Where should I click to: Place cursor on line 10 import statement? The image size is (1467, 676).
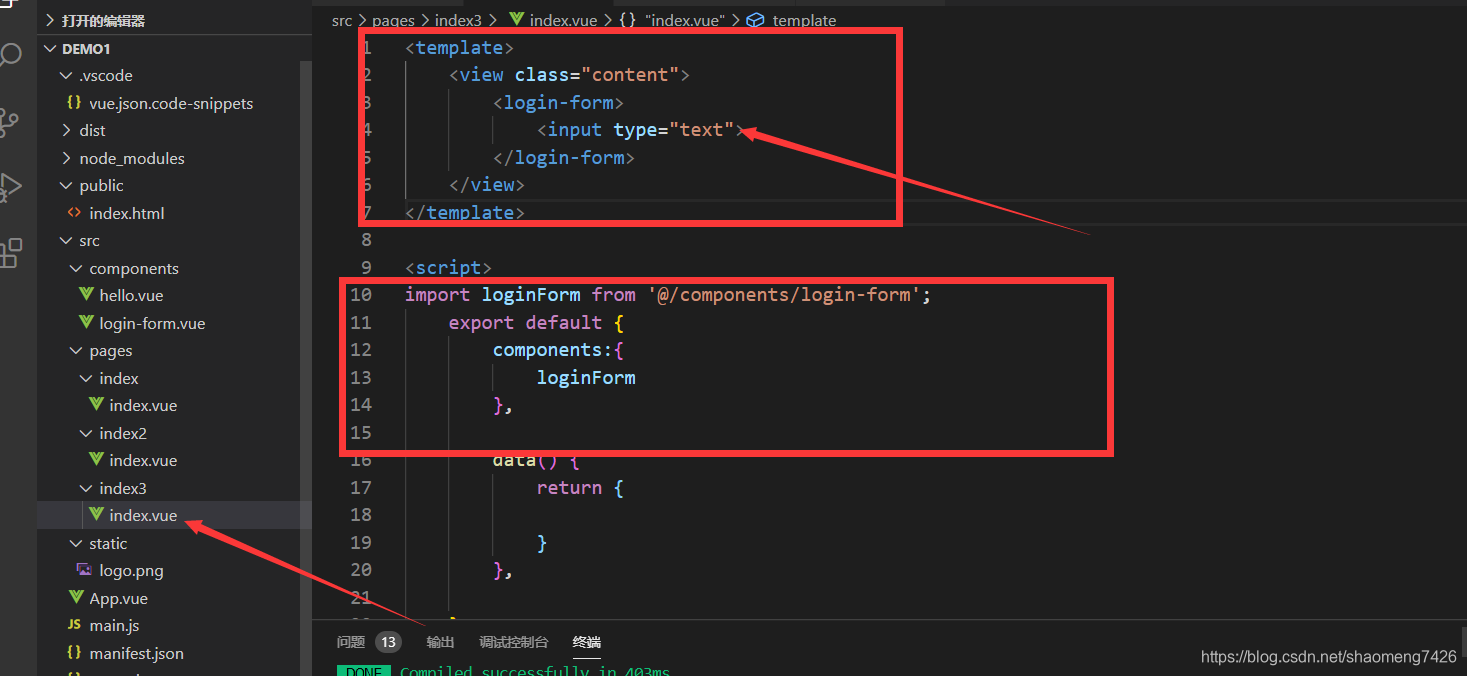pyautogui.click(x=668, y=294)
